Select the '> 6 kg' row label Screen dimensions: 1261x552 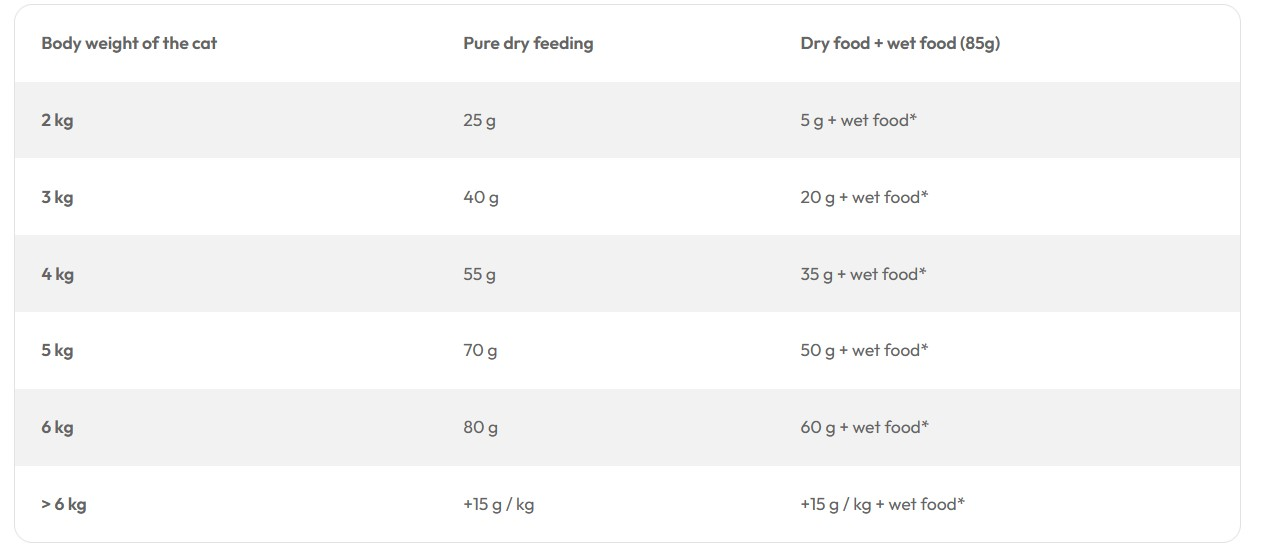click(x=64, y=504)
